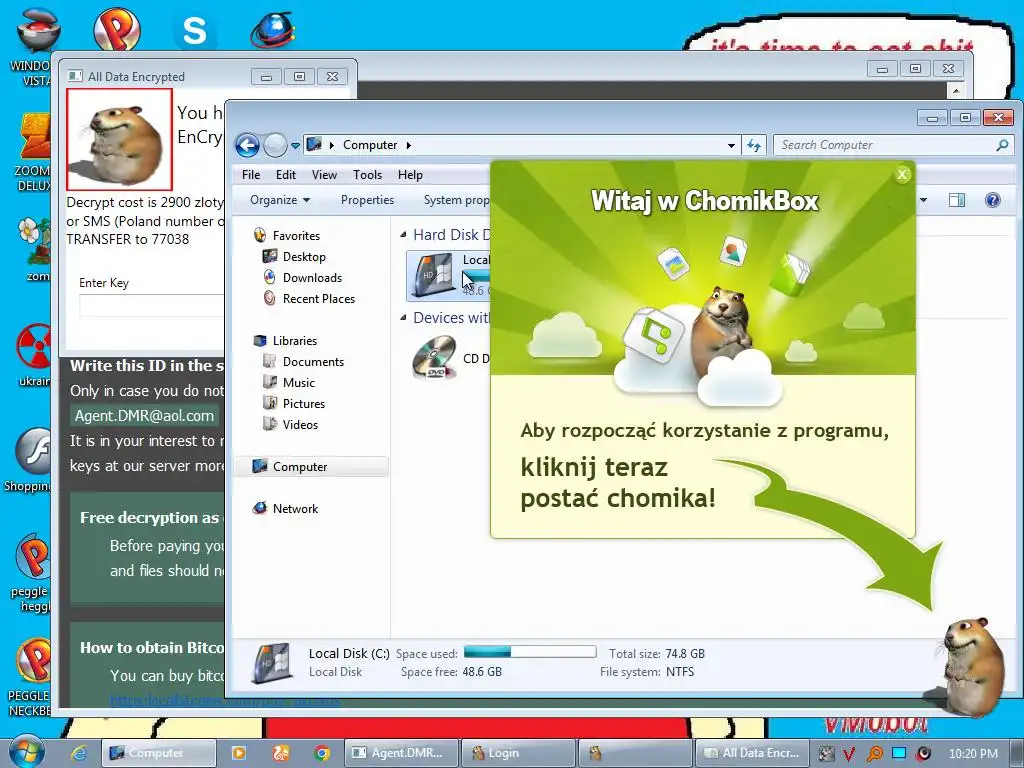Viewport: 1024px width, 768px height.
Task: Open the Videos library
Action: (x=300, y=424)
